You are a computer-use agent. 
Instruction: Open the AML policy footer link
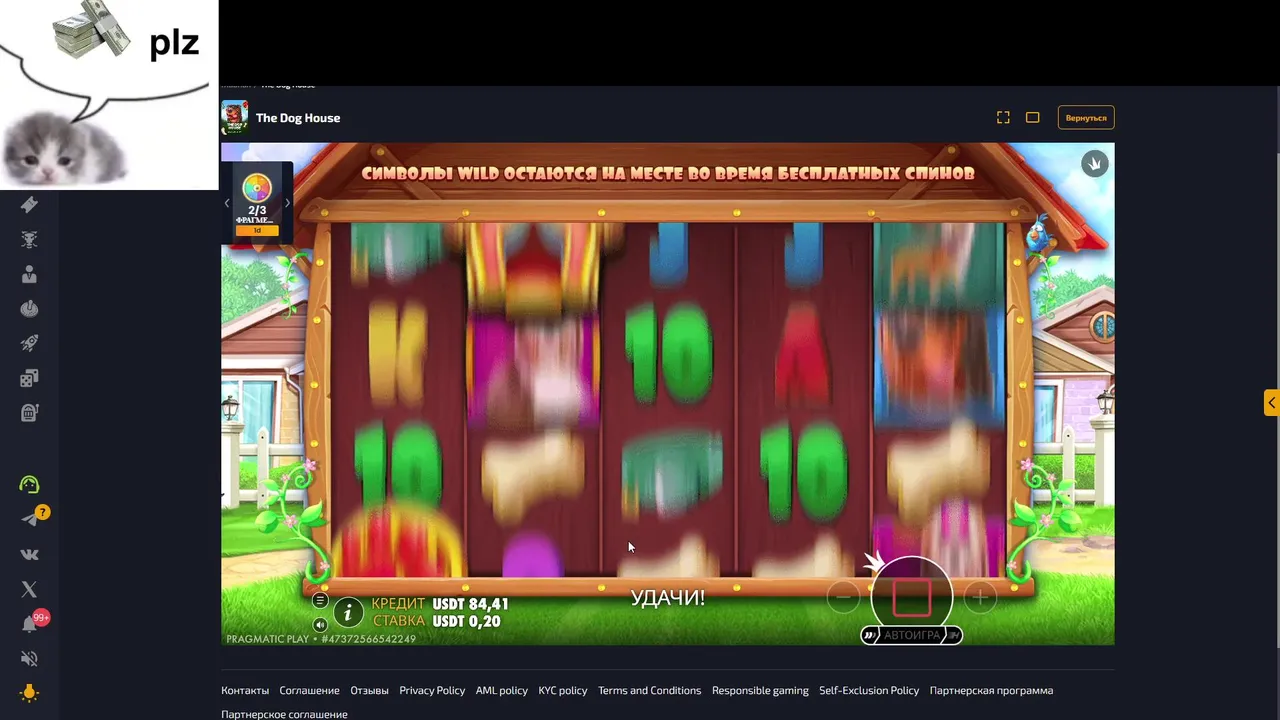[x=502, y=690]
